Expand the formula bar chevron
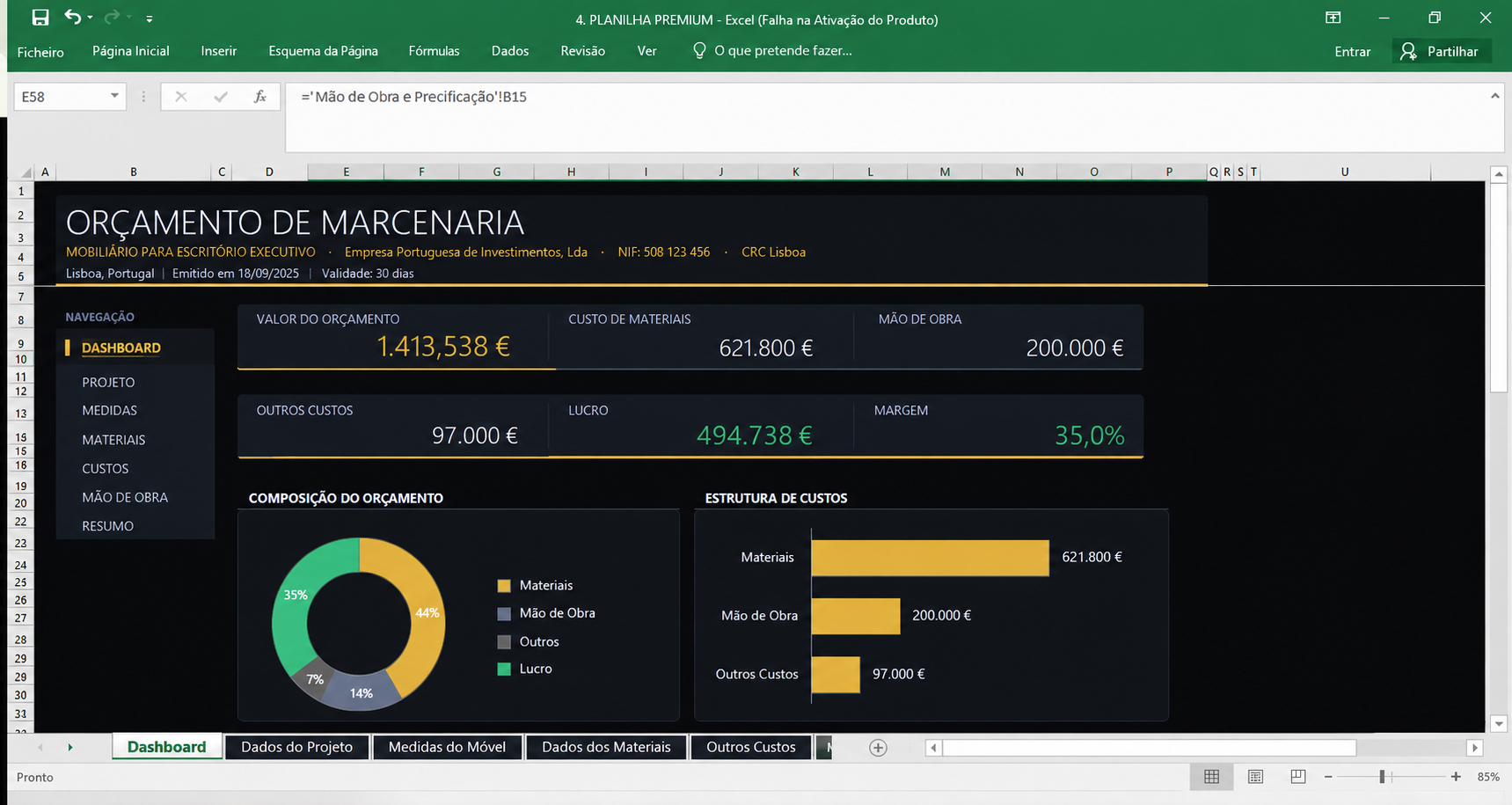Viewport: 1512px width, 805px height. (x=1494, y=95)
